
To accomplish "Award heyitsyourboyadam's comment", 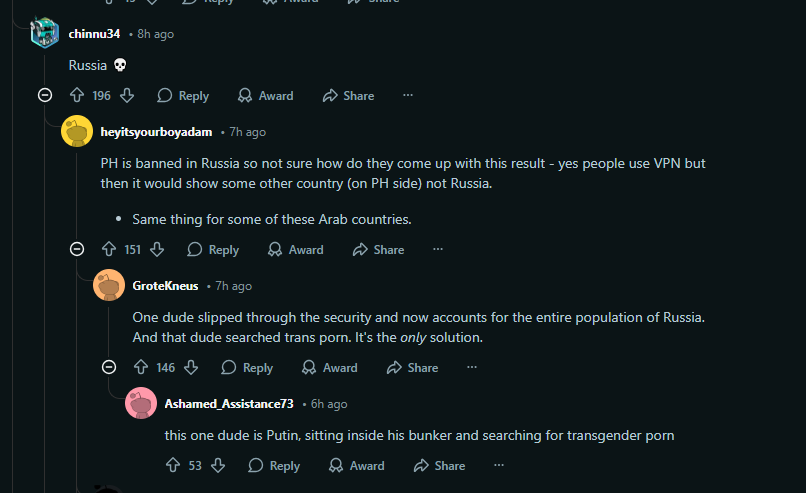I will click(296, 250).
